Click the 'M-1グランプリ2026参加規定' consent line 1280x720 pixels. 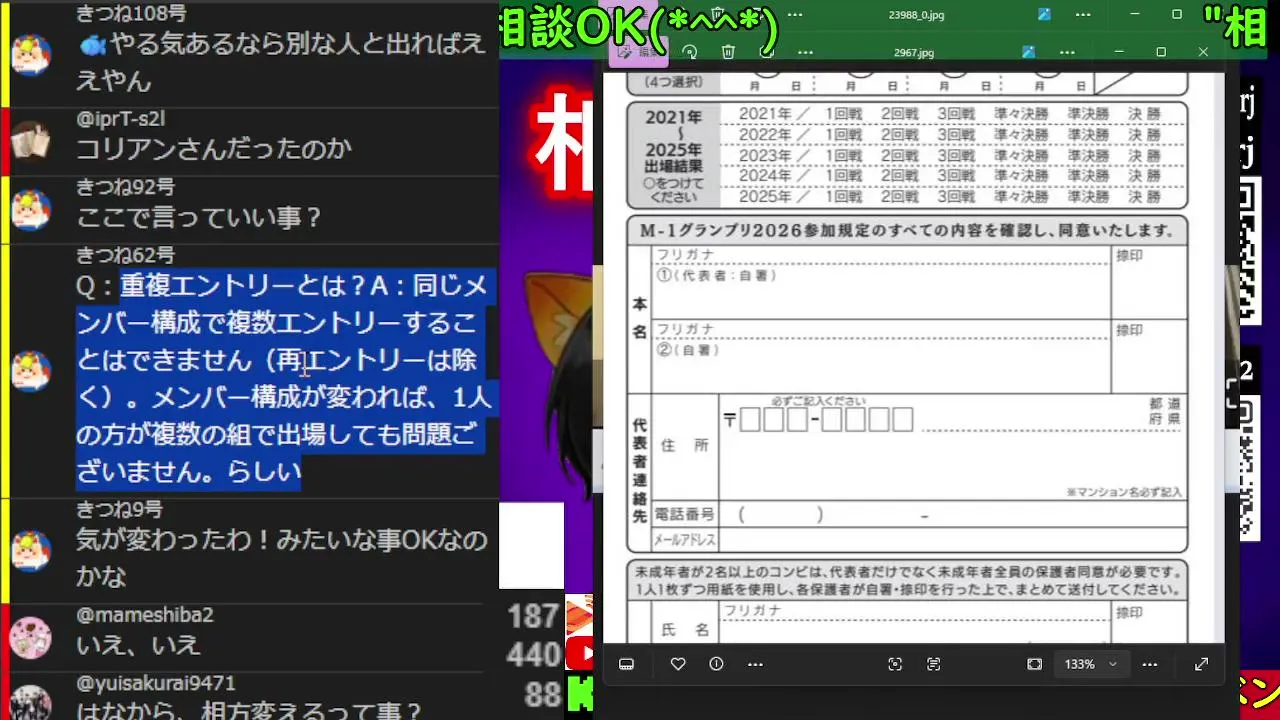[x=907, y=230]
